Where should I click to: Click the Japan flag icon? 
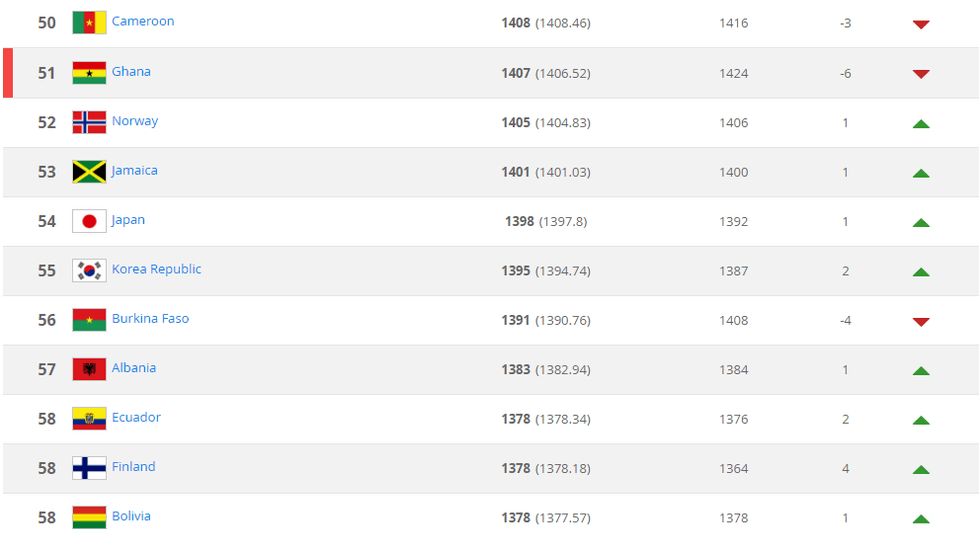[x=89, y=221]
